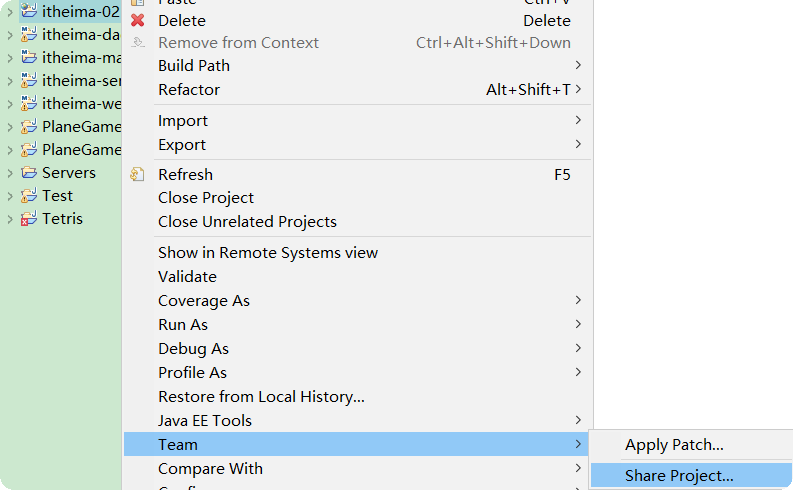This screenshot has width=793, height=490.
Task: Select Restore from Local History
Action: [x=261, y=397]
